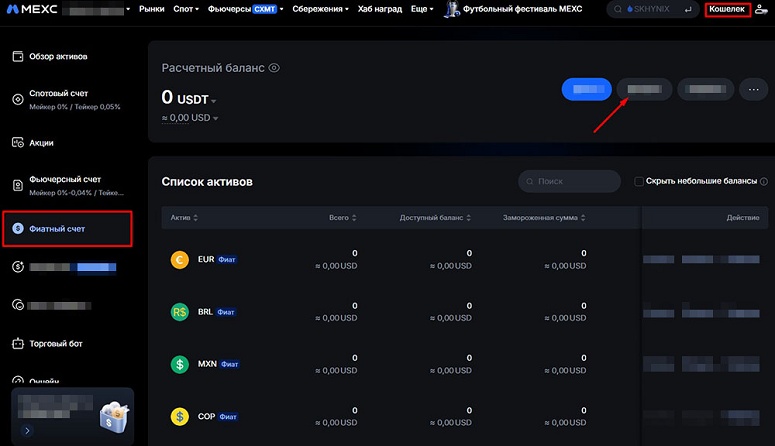Click the MEXC logo
775x446 pixels.
[x=32, y=9]
